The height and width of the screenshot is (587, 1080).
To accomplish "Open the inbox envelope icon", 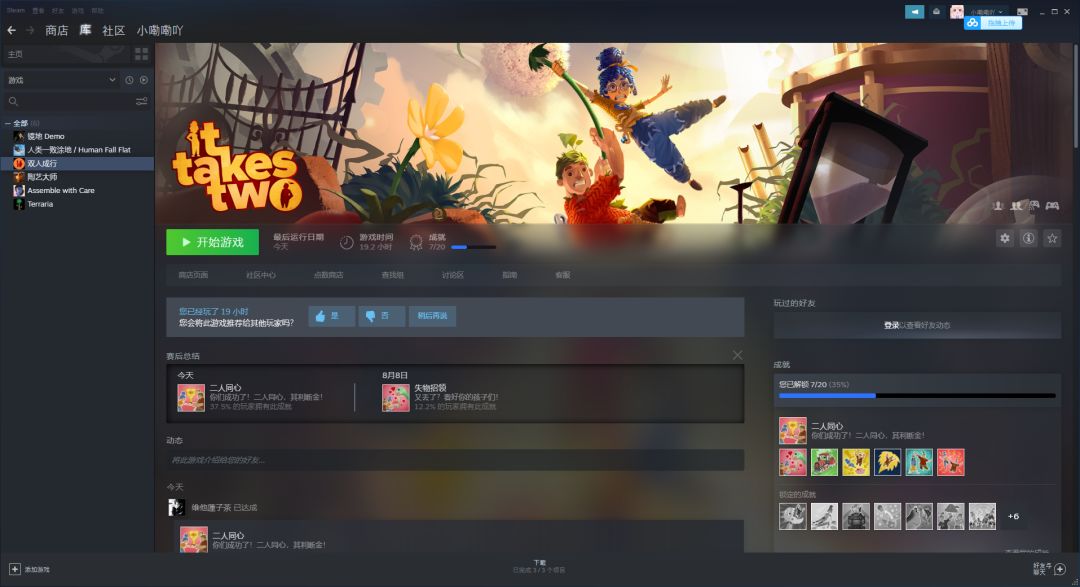I will pyautogui.click(x=936, y=12).
